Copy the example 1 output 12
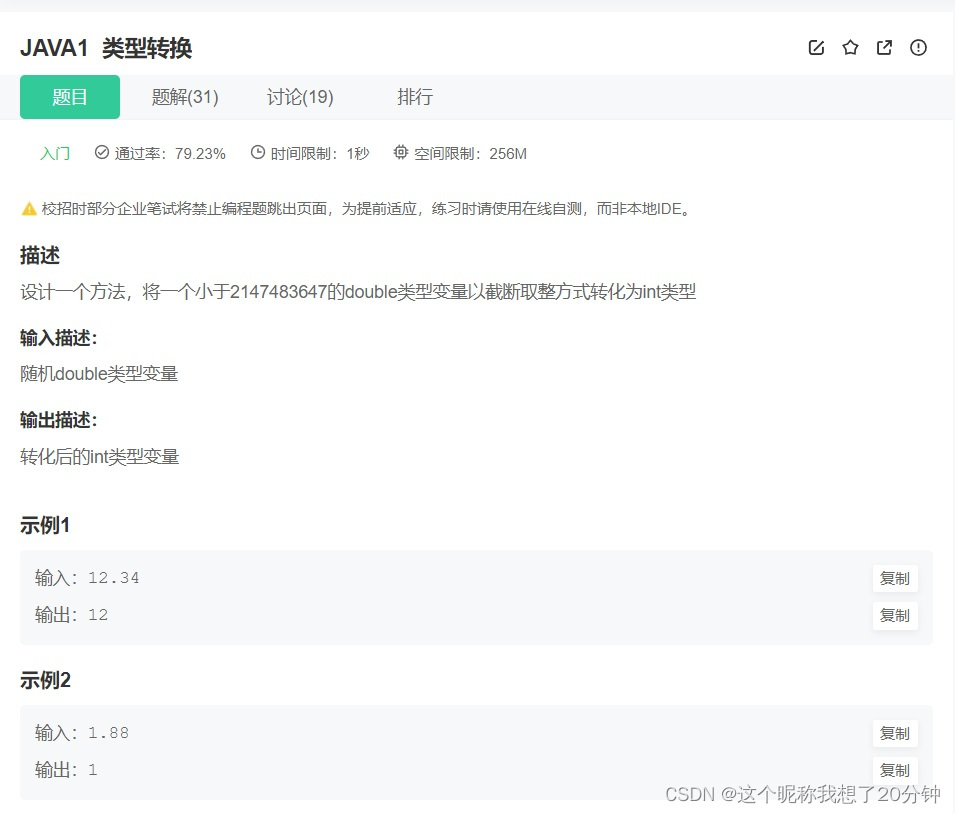The height and width of the screenshot is (813, 955). [x=895, y=616]
